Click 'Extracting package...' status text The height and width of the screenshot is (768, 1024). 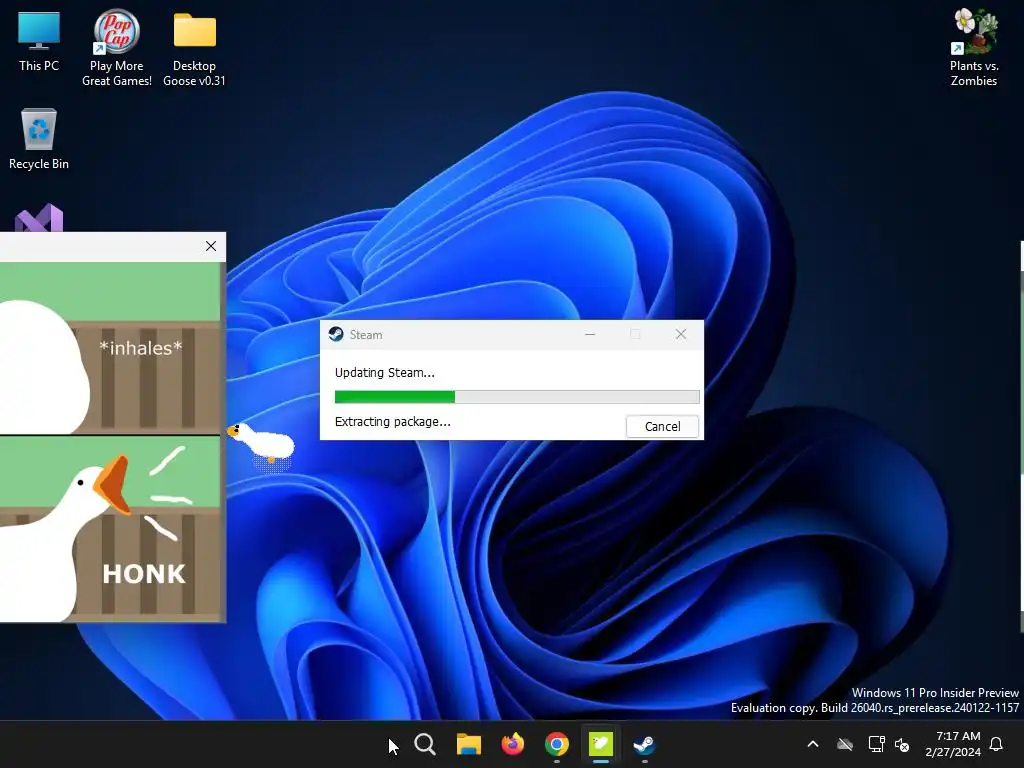point(392,421)
